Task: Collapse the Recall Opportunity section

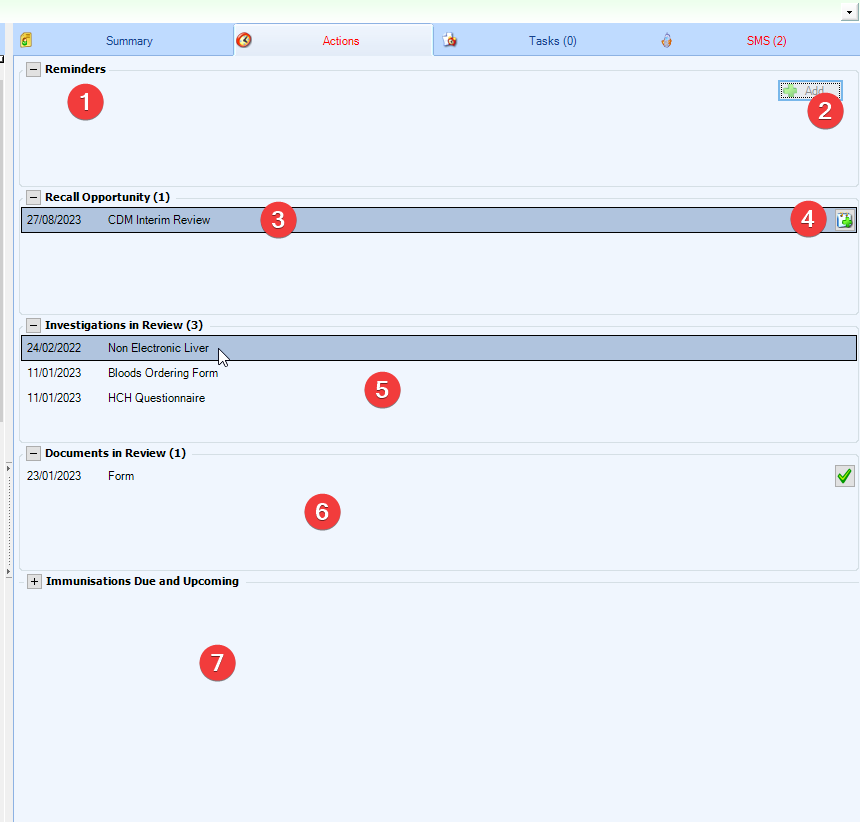Action: click(x=34, y=197)
